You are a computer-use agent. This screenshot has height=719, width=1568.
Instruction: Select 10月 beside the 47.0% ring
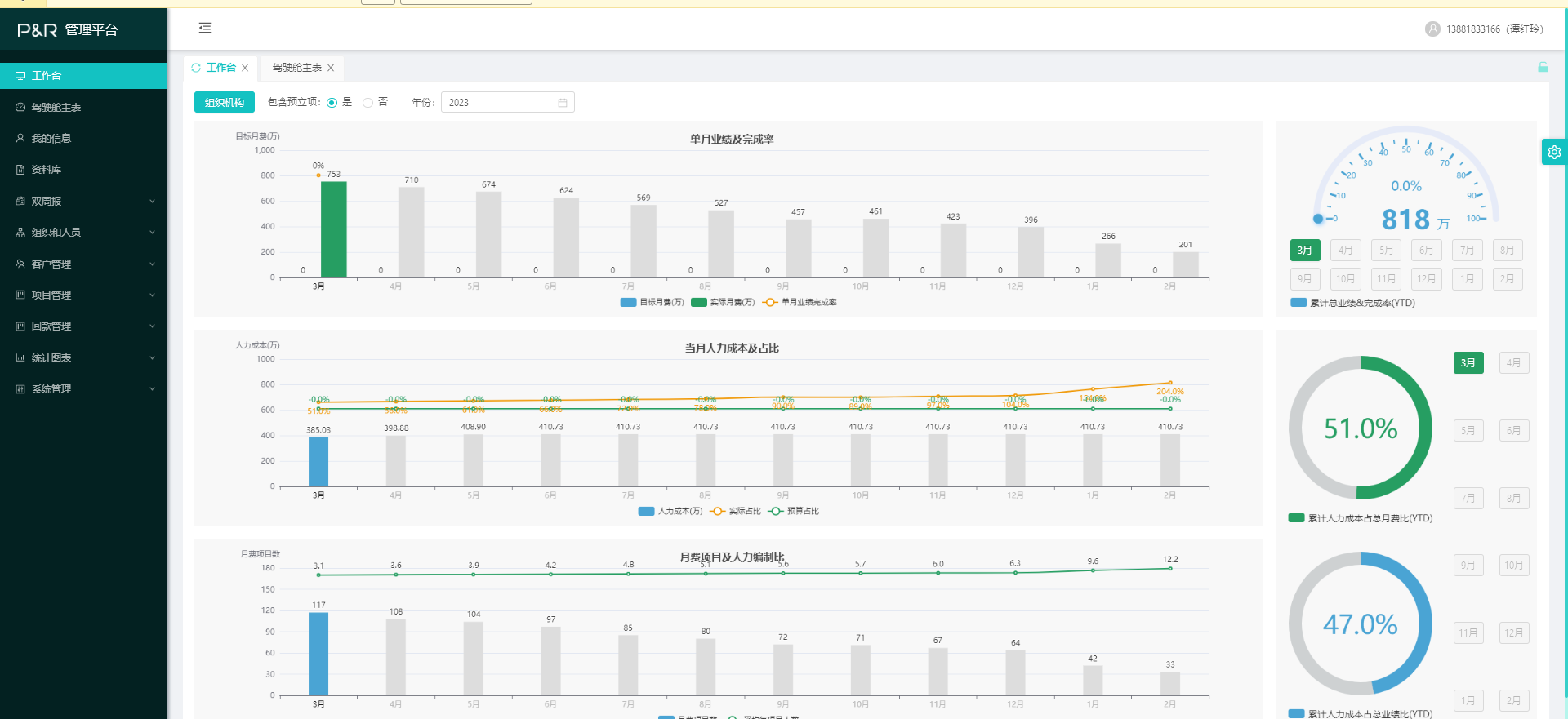click(x=1514, y=566)
